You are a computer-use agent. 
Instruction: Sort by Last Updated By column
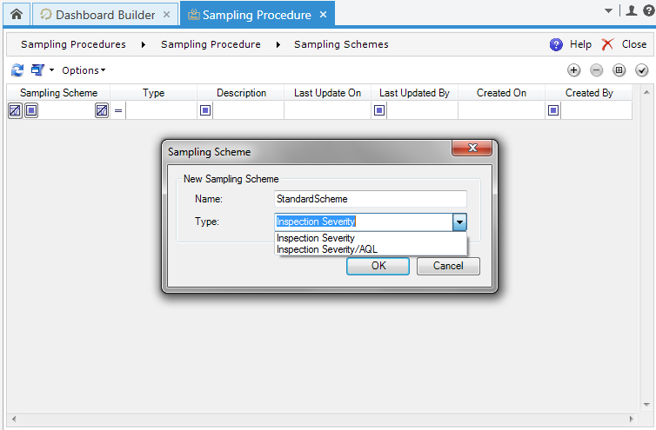tap(415, 93)
